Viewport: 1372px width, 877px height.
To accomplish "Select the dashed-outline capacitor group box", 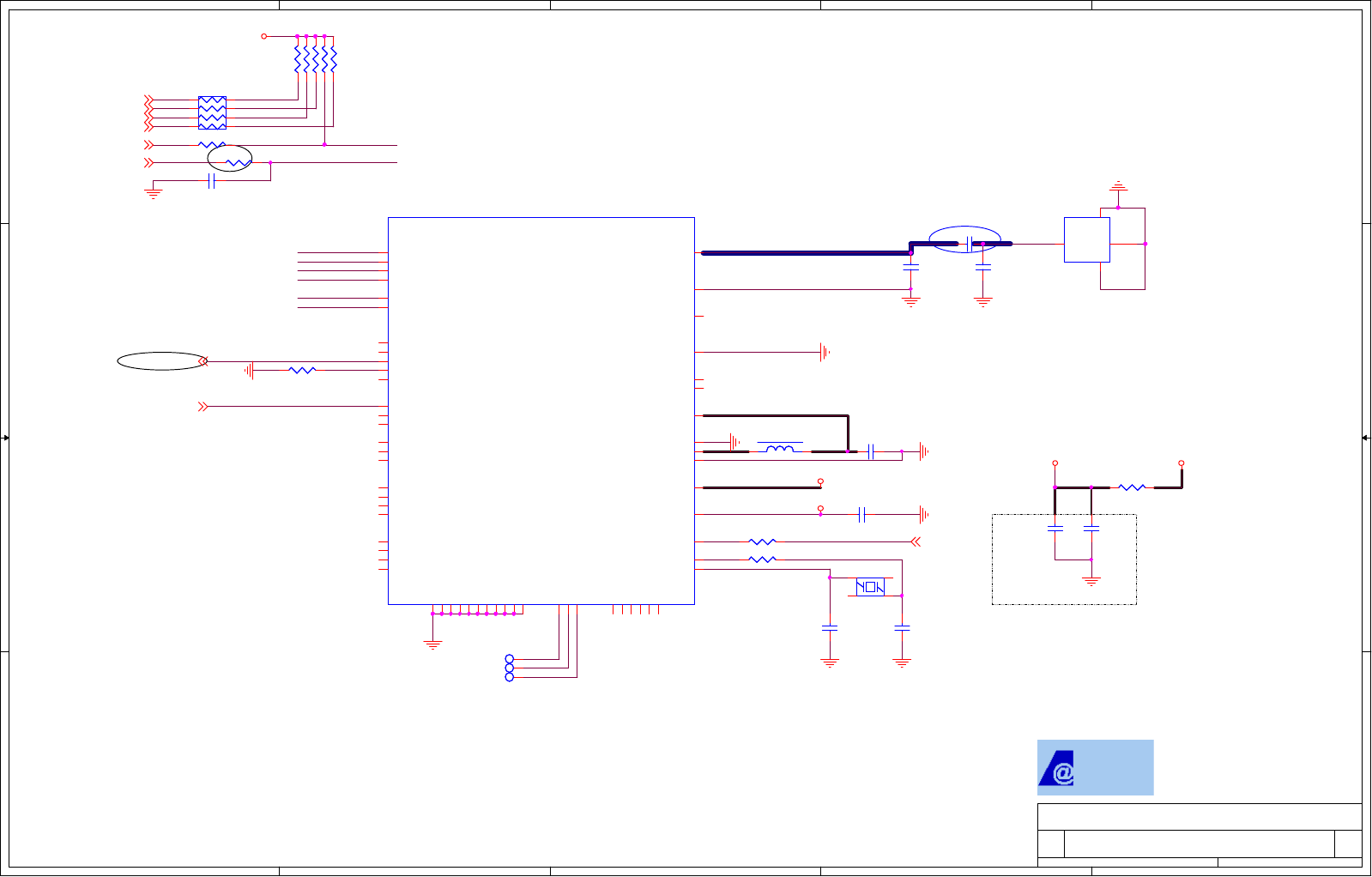I will [x=1065, y=559].
